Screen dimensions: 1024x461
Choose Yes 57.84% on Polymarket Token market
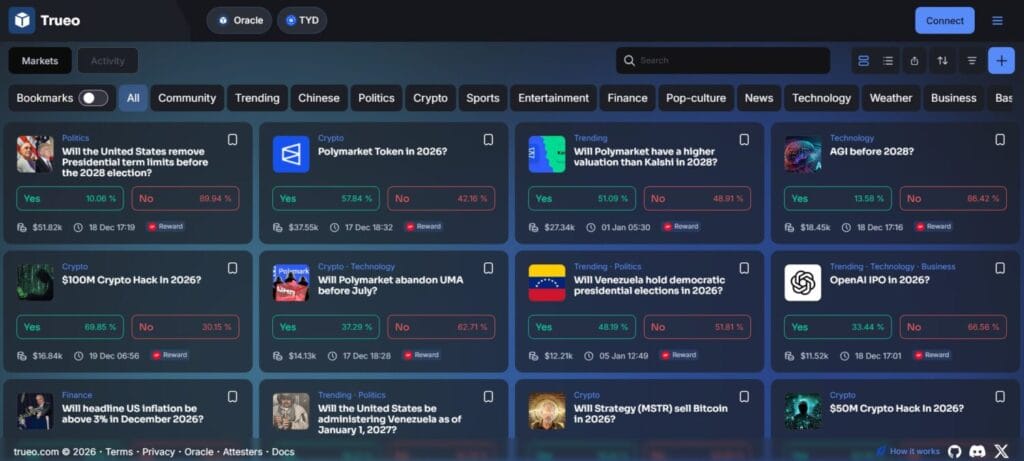[x=326, y=199]
